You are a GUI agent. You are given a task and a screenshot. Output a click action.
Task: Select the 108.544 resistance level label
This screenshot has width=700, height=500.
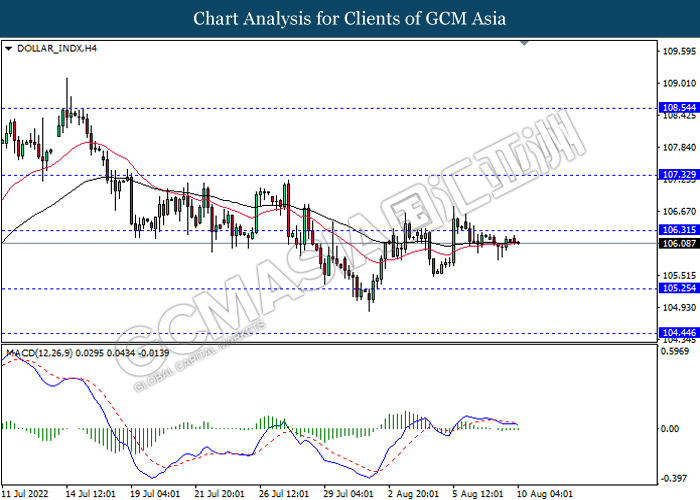point(679,108)
